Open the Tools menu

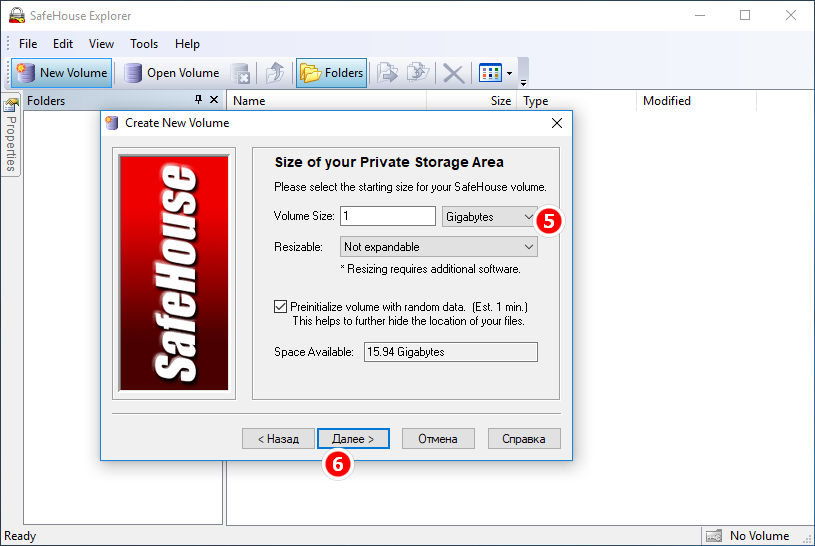[x=144, y=44]
